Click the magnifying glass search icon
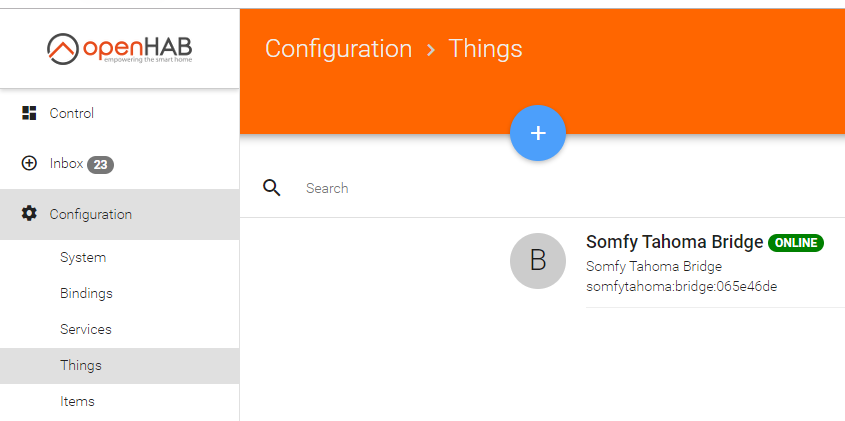The image size is (845, 421). [x=272, y=188]
